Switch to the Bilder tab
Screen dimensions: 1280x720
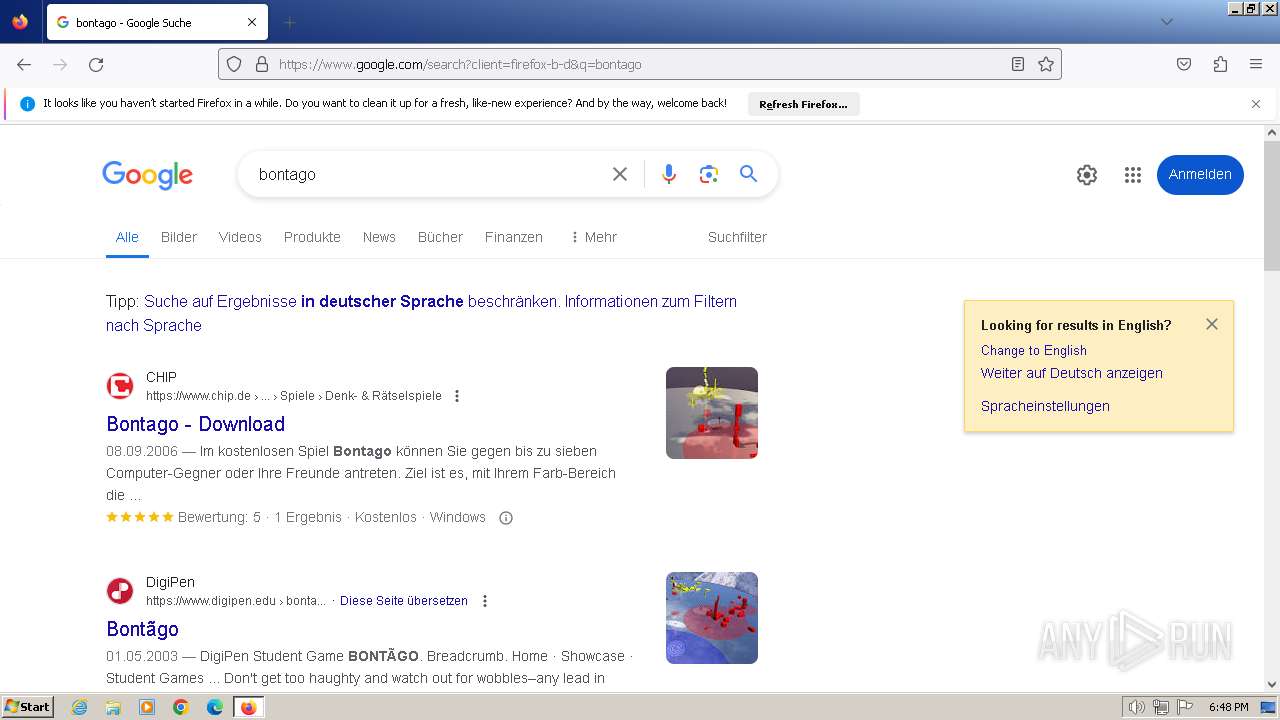179,237
